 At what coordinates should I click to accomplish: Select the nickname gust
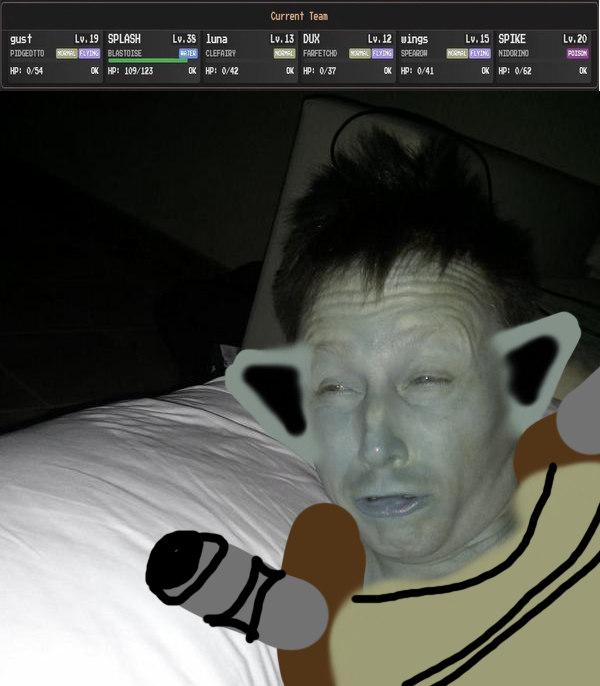click(21, 39)
